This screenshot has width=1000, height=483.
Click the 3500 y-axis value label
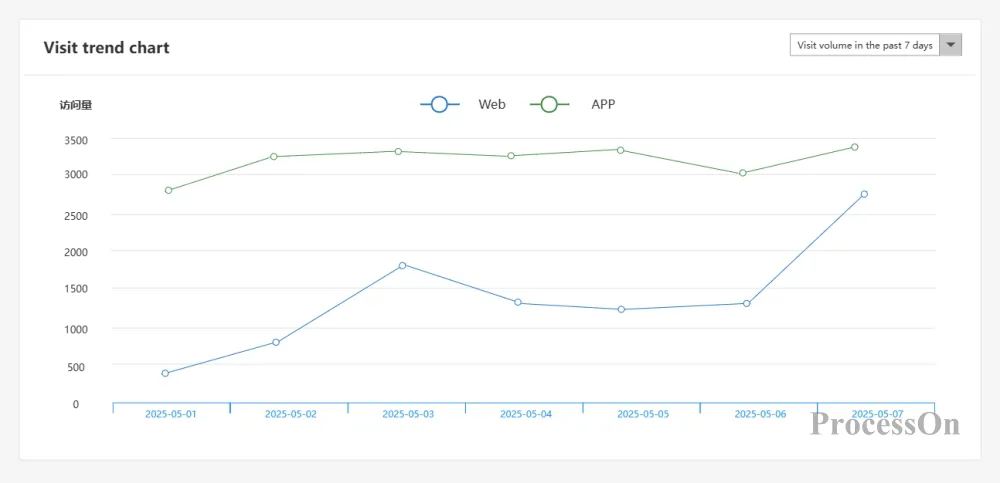pos(76,140)
